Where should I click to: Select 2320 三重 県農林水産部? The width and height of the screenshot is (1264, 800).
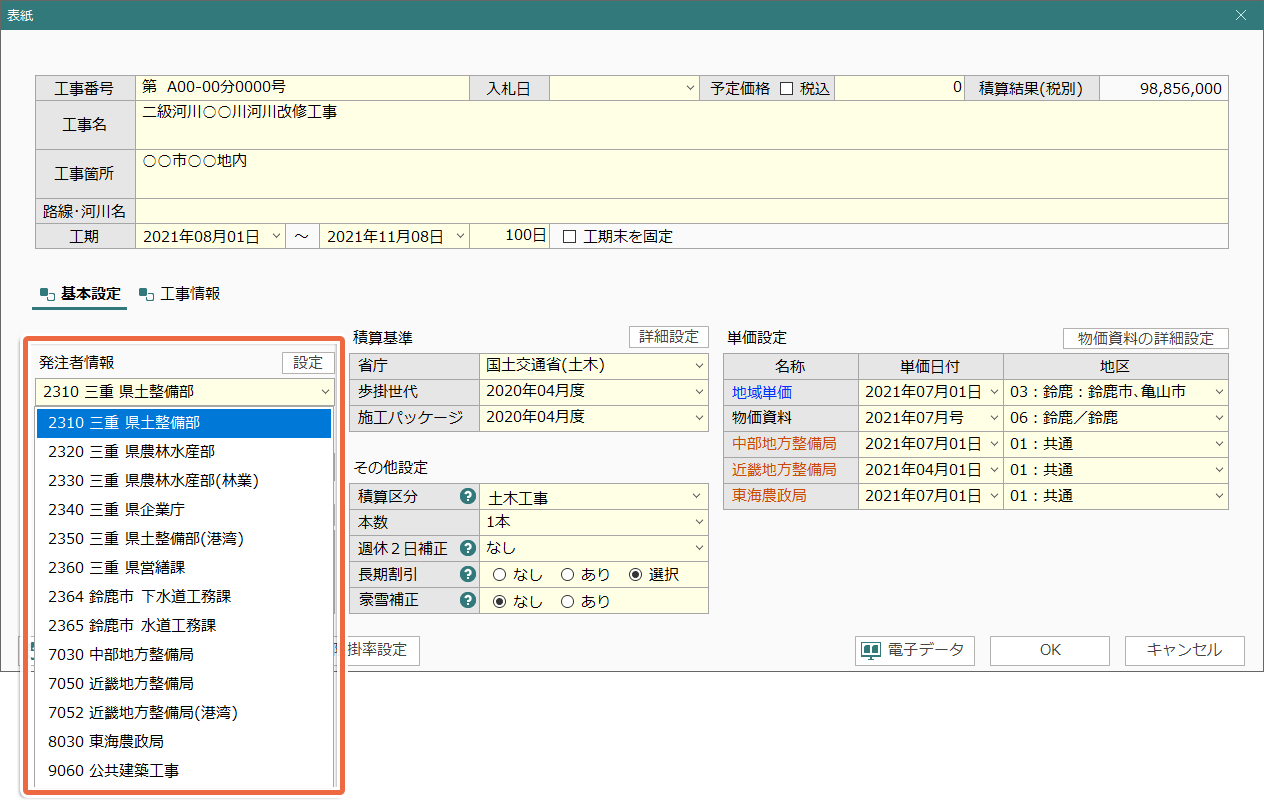click(x=184, y=452)
